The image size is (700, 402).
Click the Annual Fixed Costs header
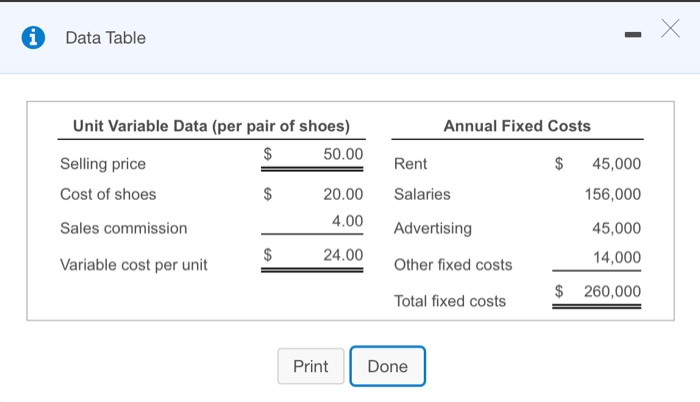tap(517, 126)
